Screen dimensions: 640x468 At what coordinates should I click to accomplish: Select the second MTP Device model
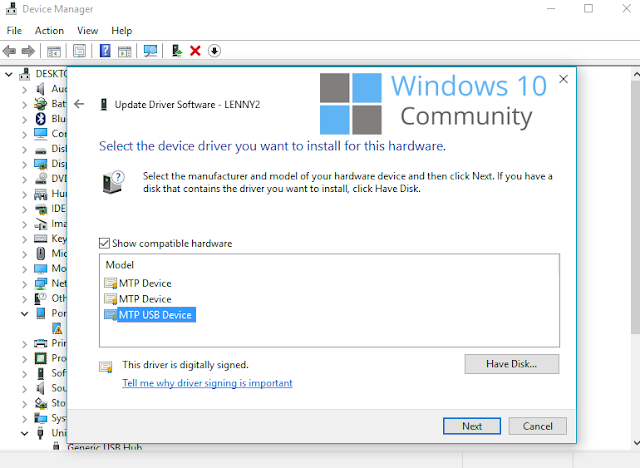pos(138,299)
